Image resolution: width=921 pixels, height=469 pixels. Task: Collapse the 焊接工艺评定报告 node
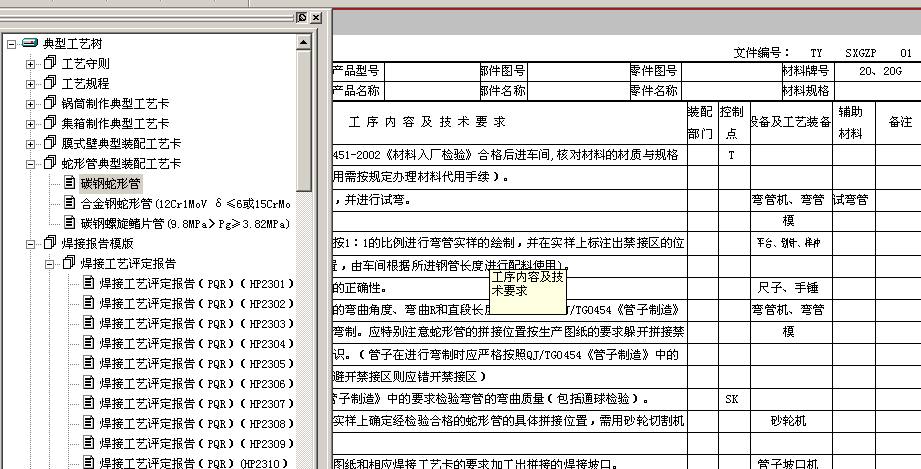coord(49,264)
